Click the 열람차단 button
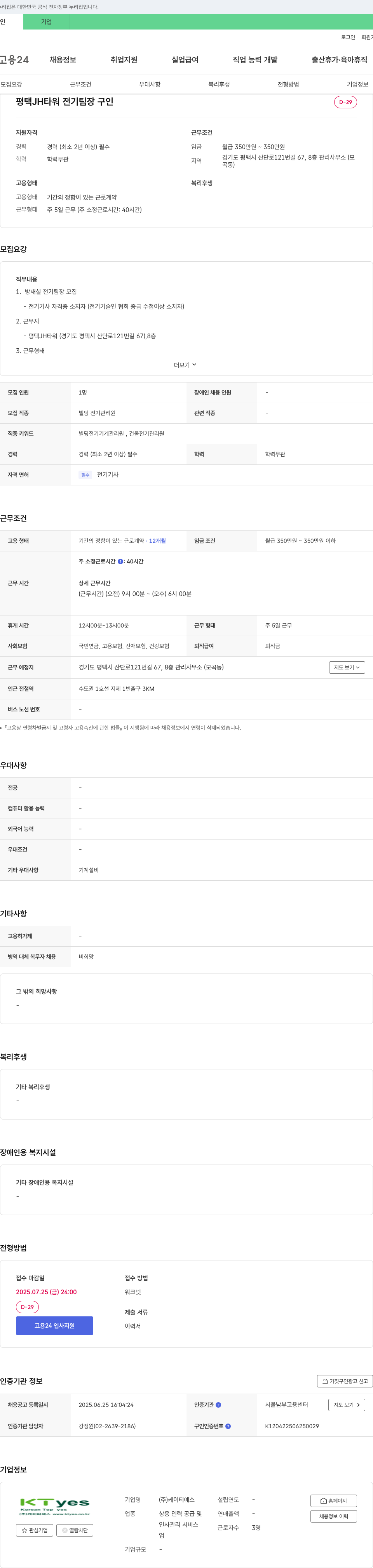The width and height of the screenshot is (373, 1568). point(74,1530)
